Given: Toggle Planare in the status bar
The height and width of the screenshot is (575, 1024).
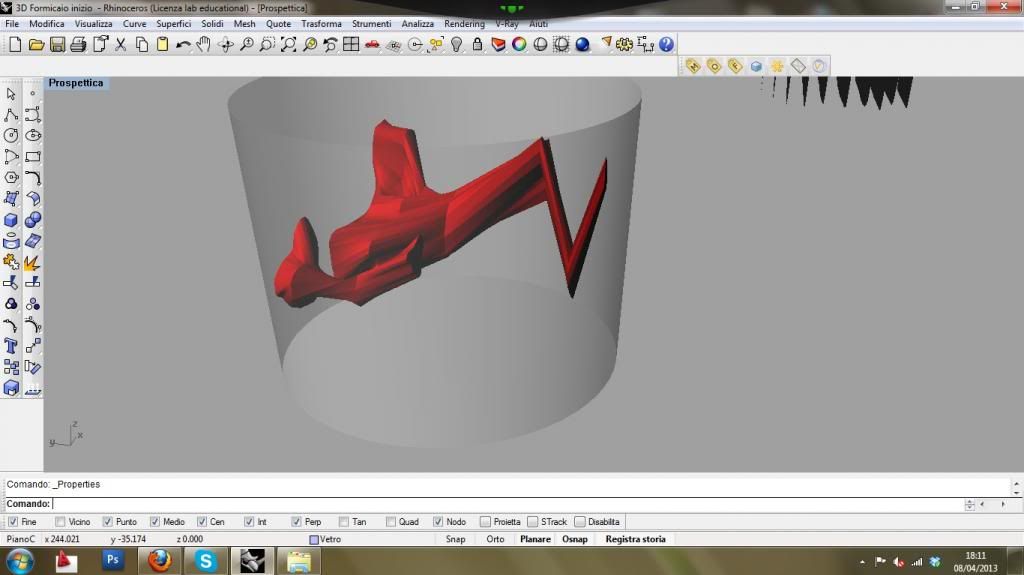Looking at the screenshot, I should point(536,539).
